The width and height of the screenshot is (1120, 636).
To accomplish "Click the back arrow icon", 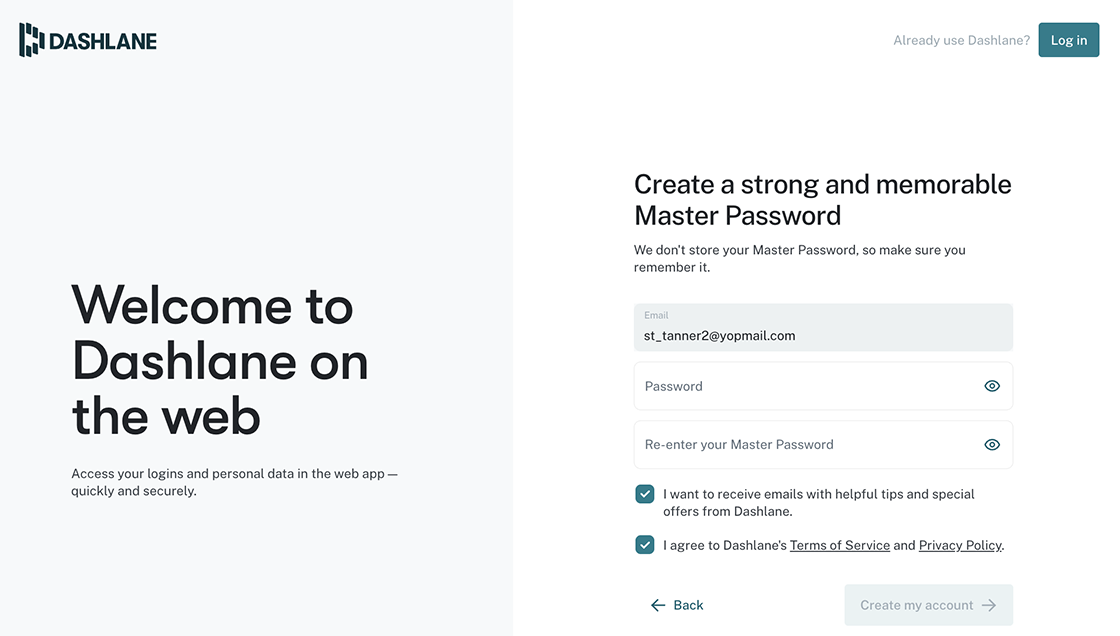I will click(x=658, y=605).
